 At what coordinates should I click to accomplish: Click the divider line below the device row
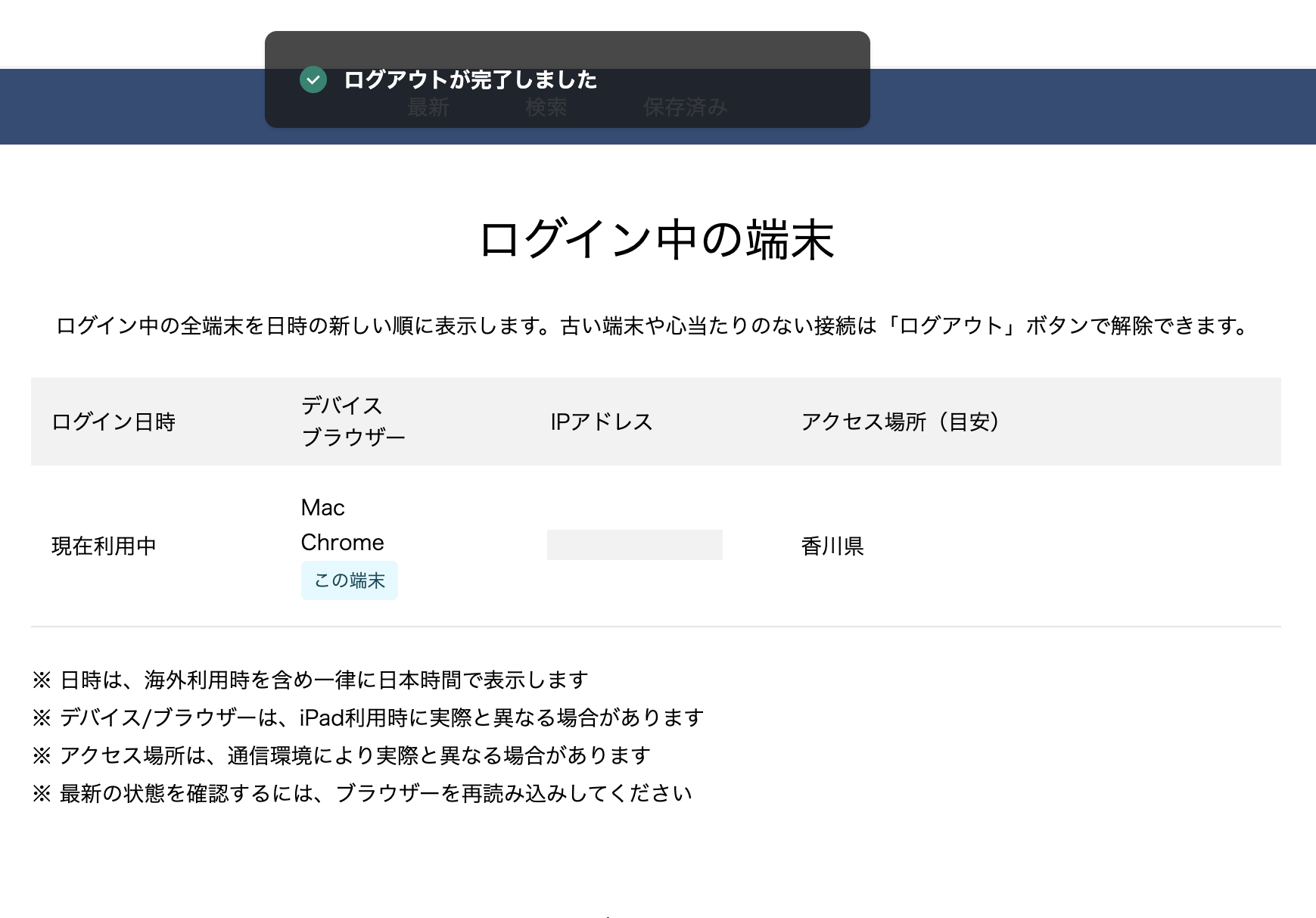[656, 626]
